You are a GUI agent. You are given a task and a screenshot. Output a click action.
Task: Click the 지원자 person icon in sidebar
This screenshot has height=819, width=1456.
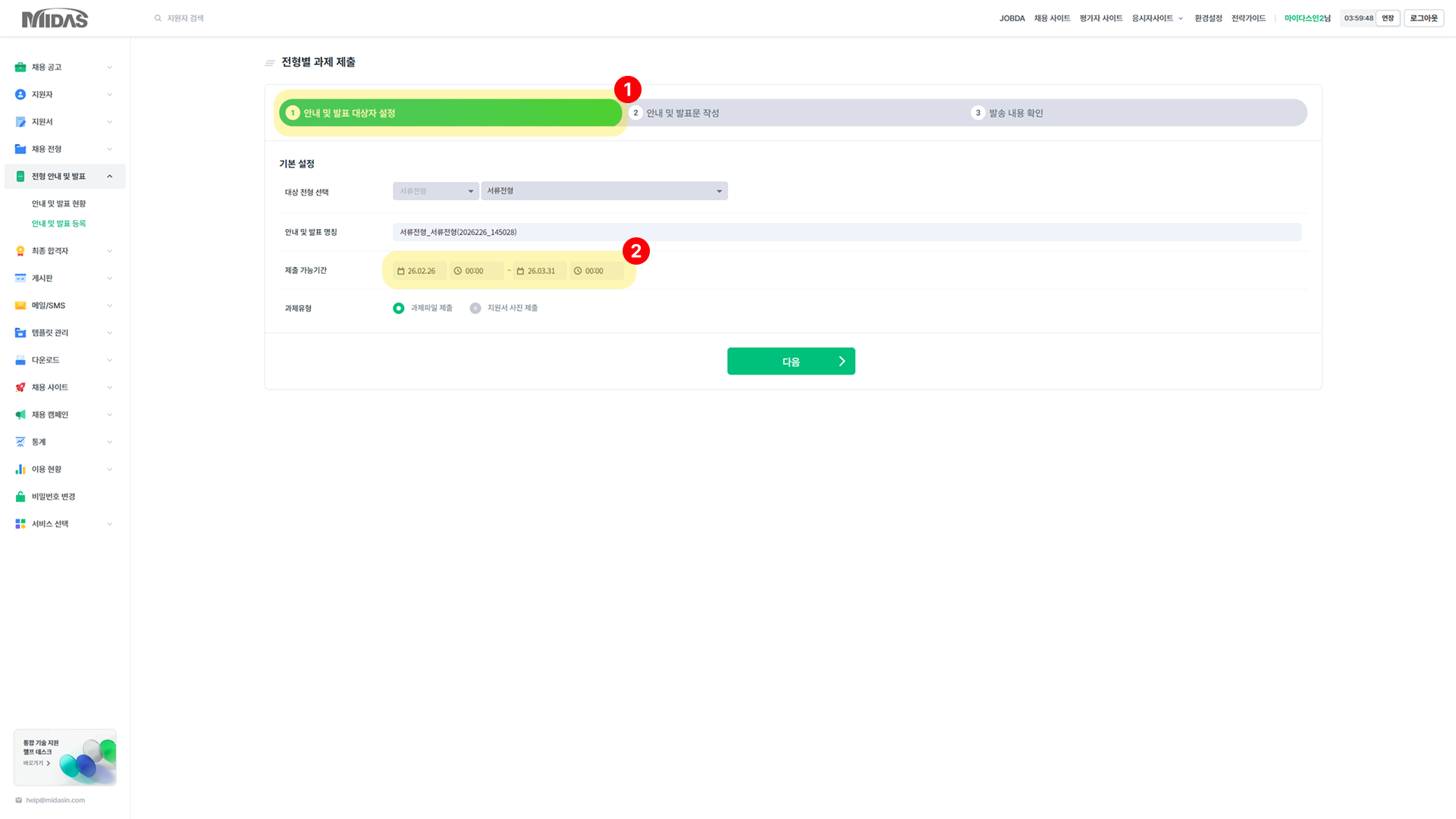[x=20, y=95]
